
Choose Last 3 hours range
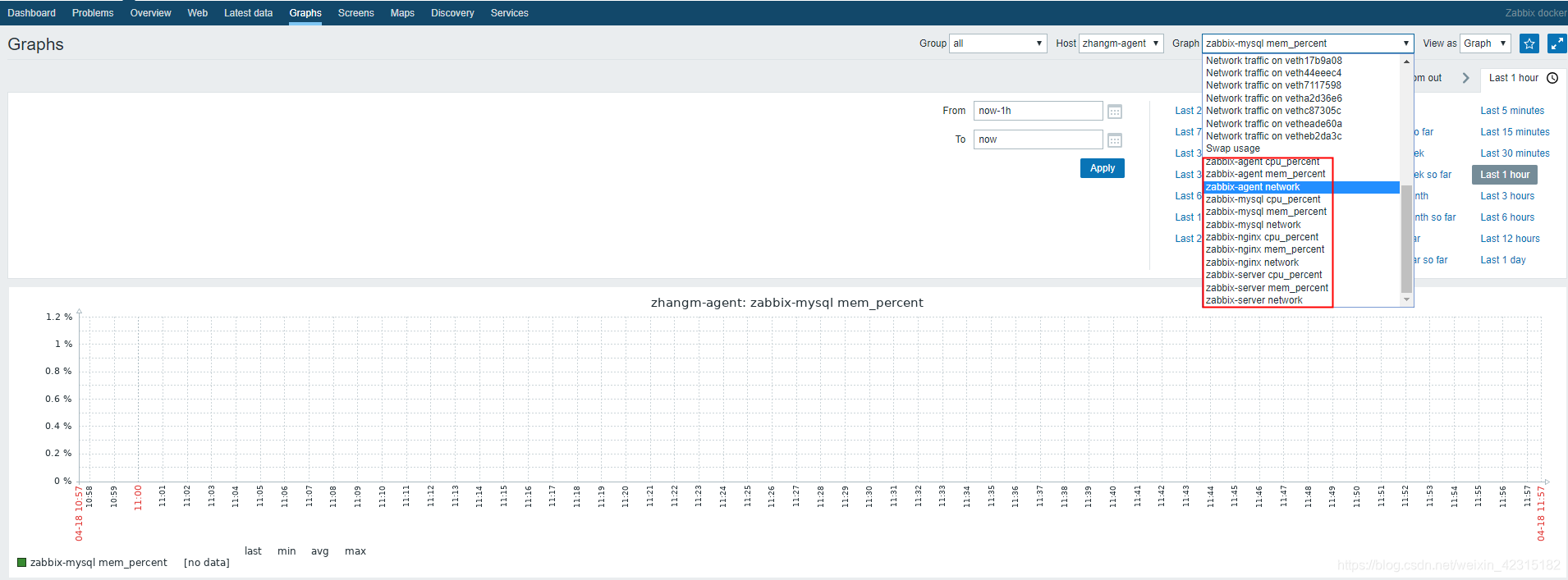point(1507,196)
